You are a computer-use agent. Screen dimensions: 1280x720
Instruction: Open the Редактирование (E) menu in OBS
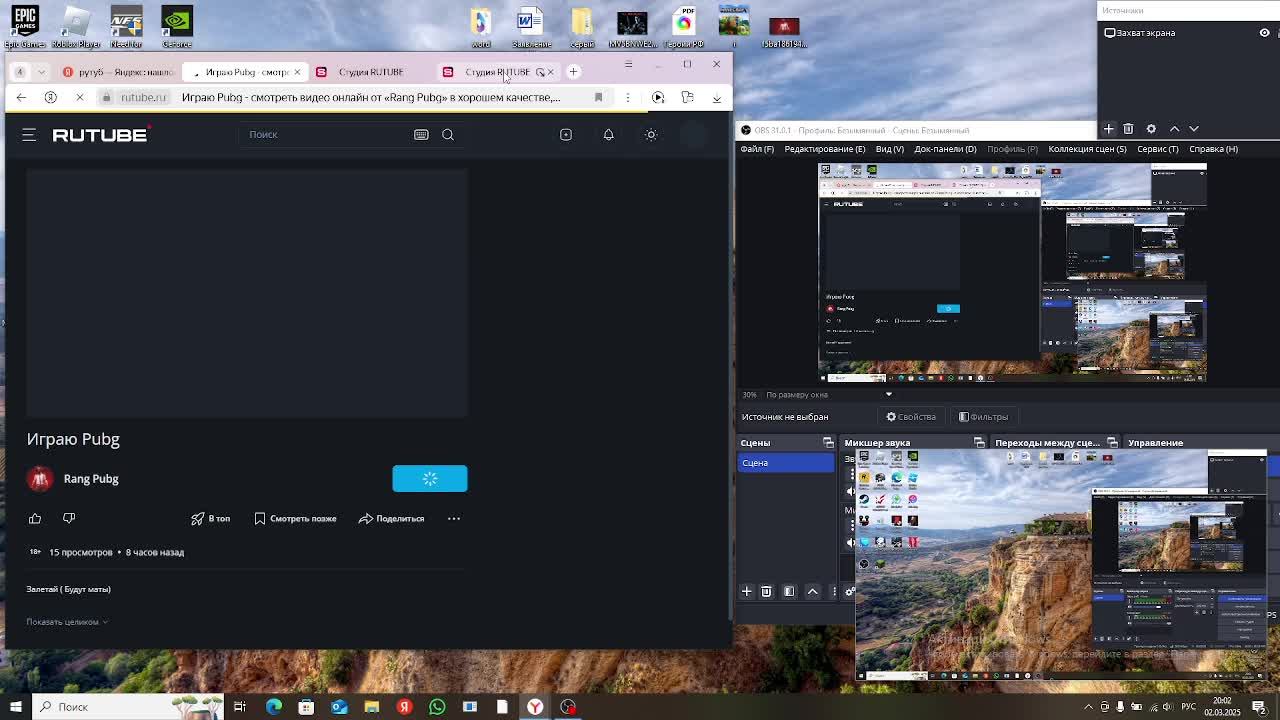tap(825, 149)
